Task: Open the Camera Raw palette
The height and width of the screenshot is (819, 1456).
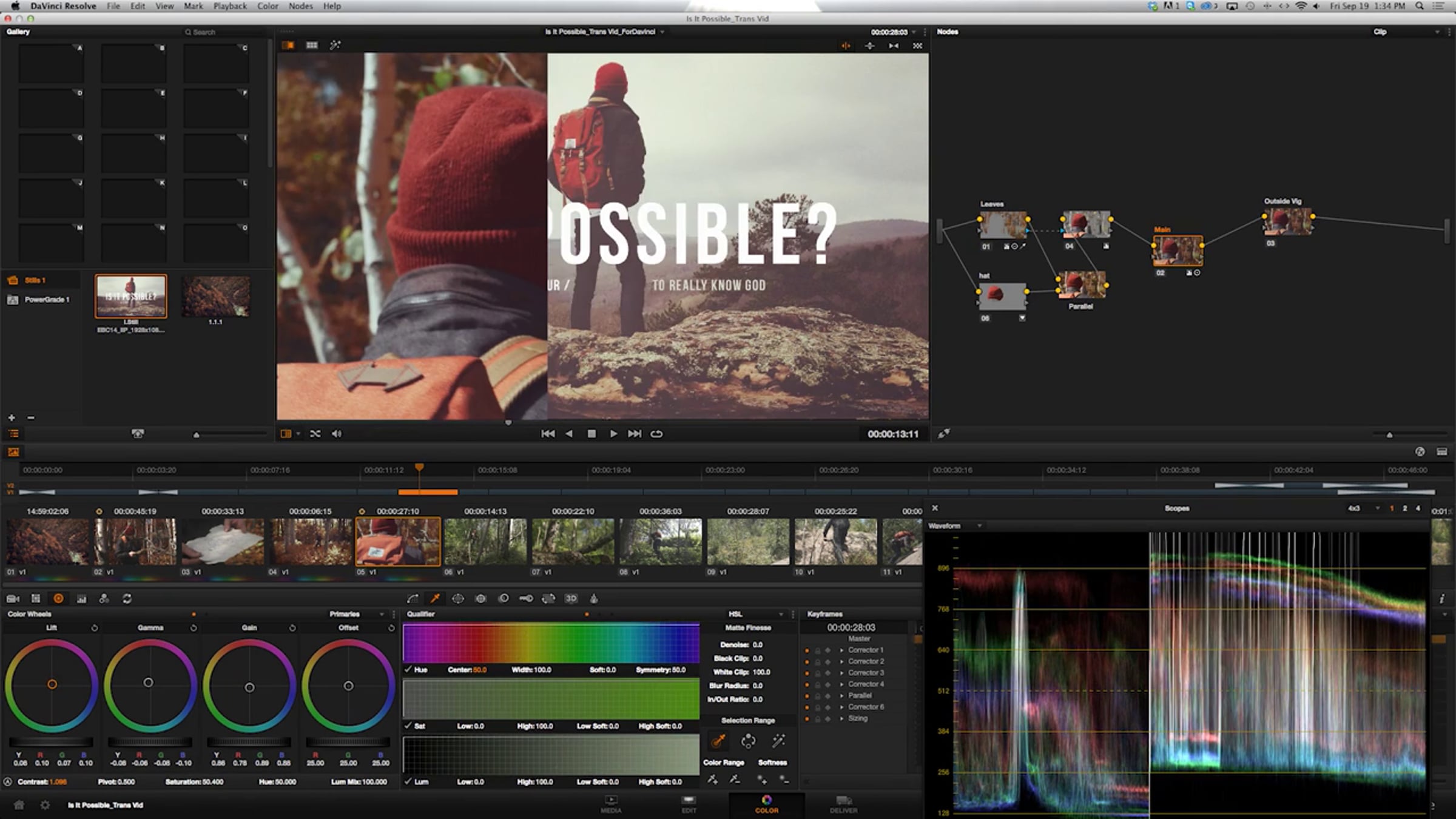Action: 13,599
